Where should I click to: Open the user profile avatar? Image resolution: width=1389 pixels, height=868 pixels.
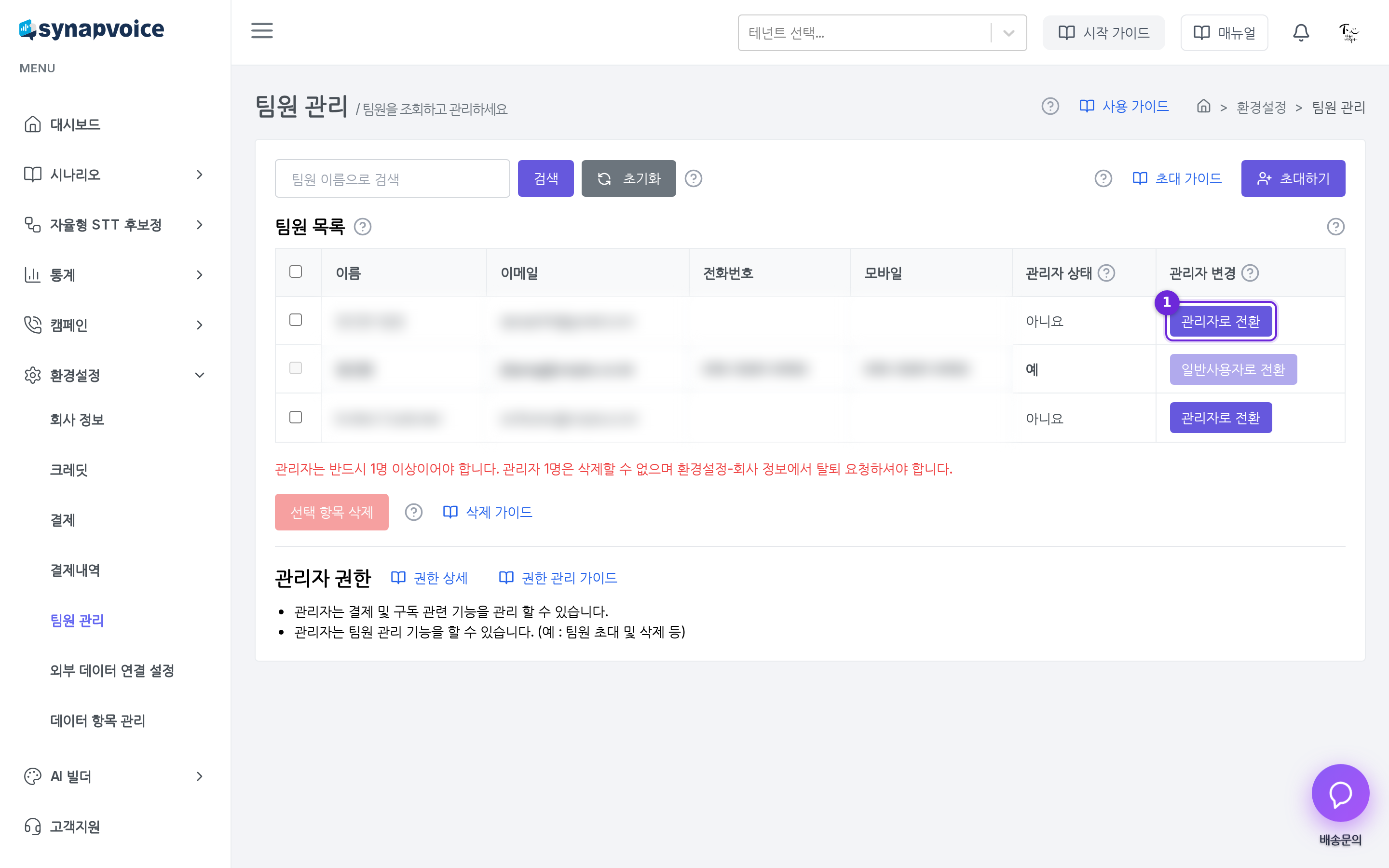(x=1348, y=33)
